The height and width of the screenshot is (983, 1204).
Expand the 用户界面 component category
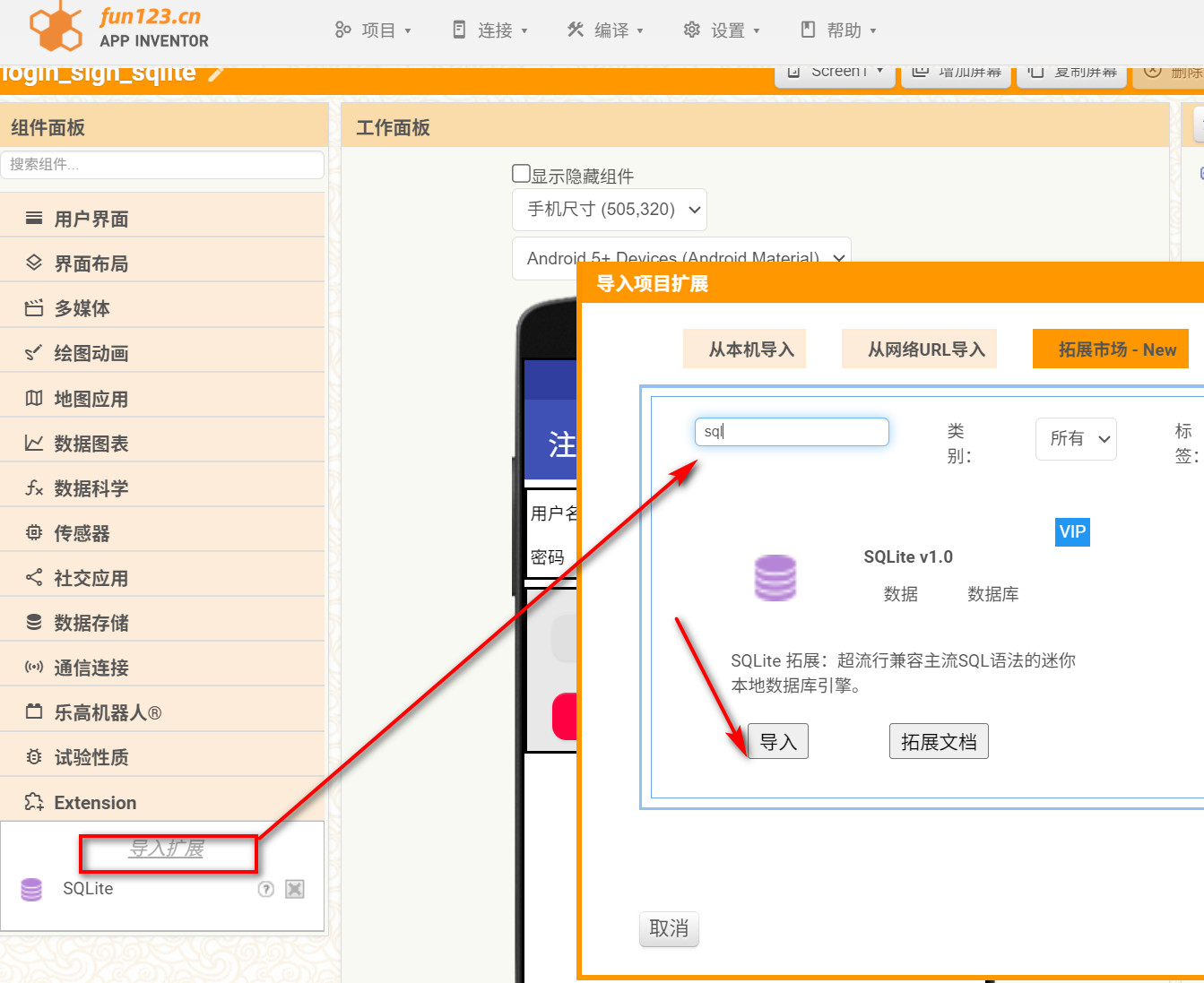click(162, 219)
